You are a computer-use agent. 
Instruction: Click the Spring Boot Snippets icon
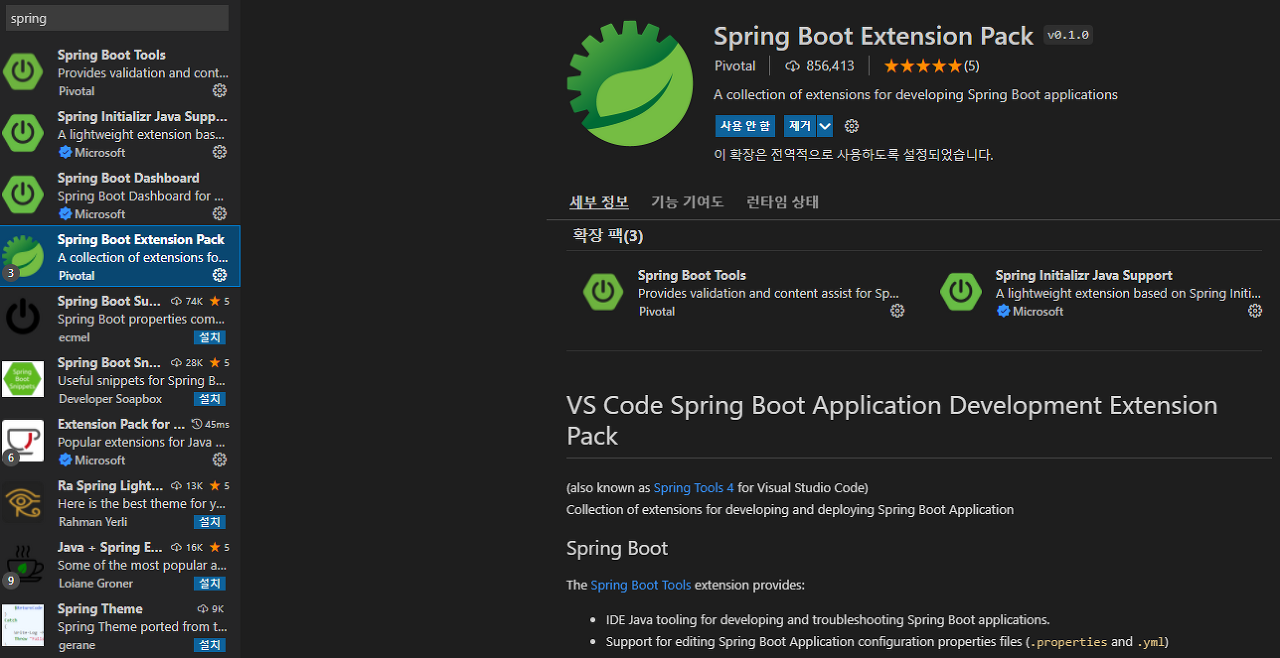(x=23, y=379)
